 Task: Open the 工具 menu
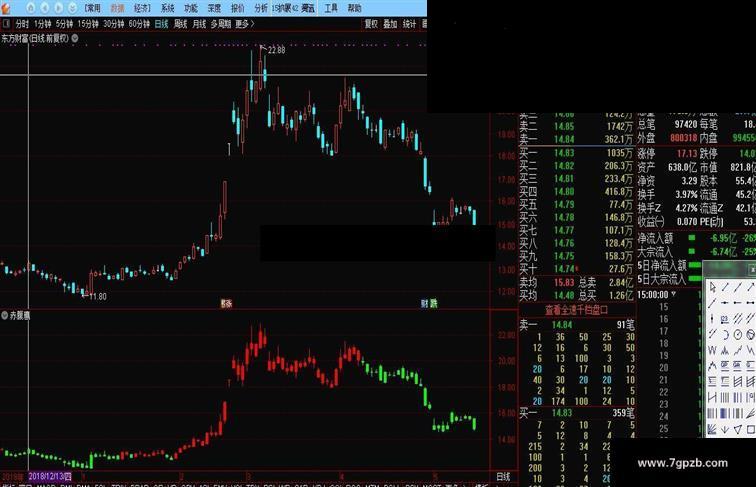point(331,8)
